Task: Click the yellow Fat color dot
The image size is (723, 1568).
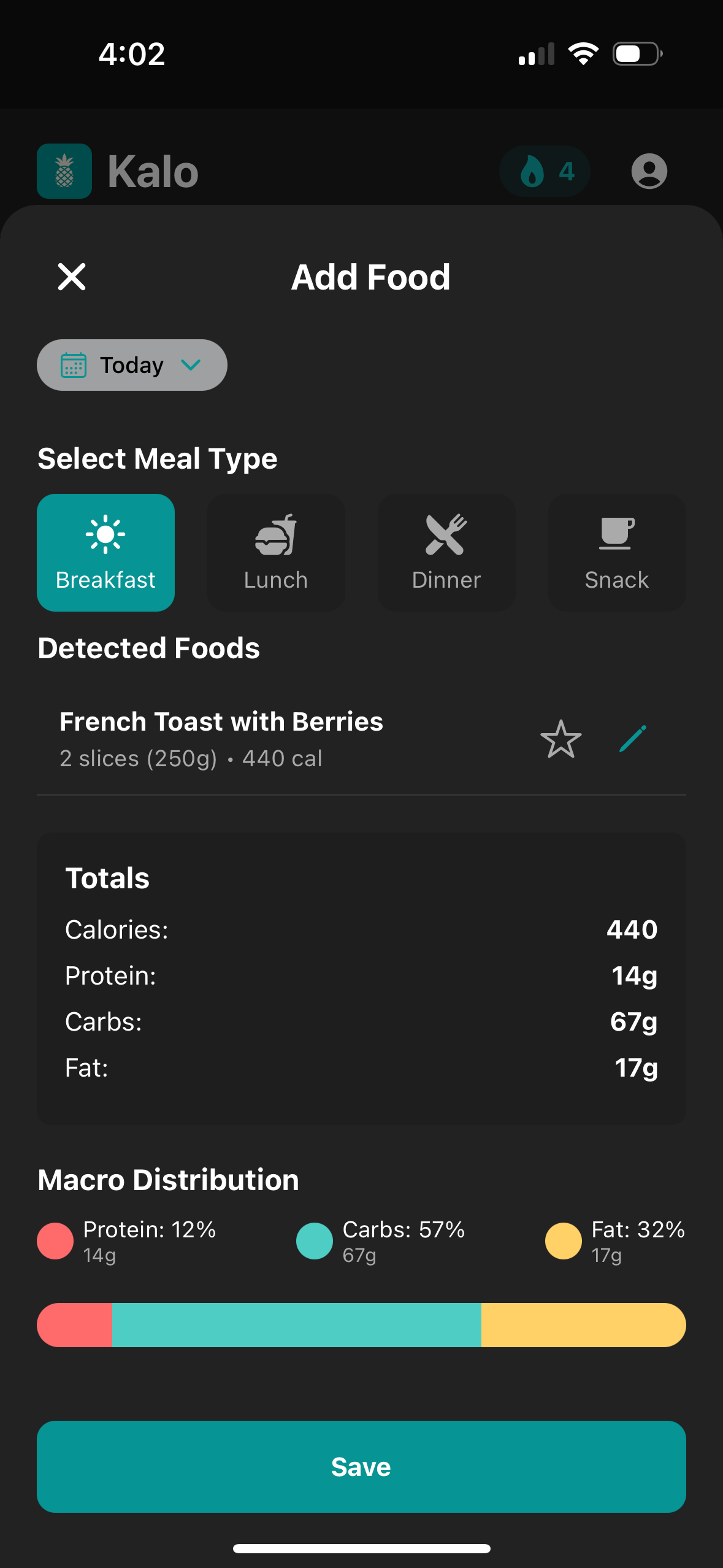Action: tap(563, 1241)
